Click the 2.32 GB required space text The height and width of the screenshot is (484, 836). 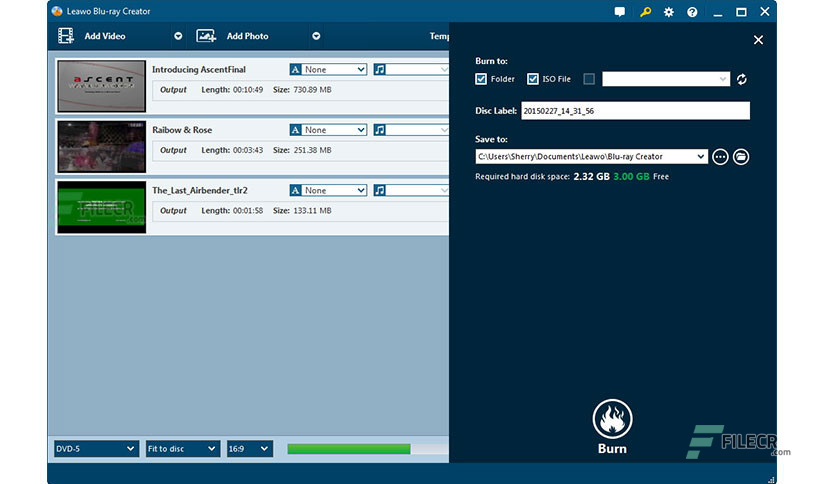pos(591,176)
